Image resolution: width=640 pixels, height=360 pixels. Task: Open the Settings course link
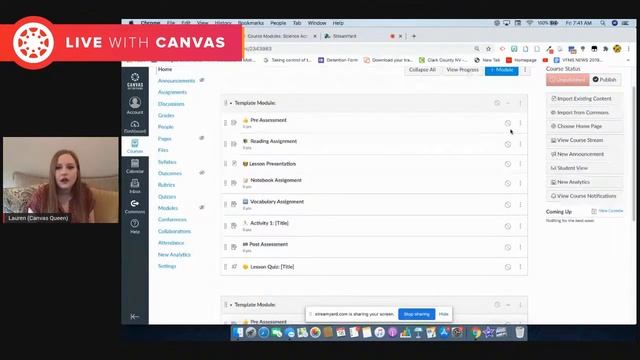[167, 266]
